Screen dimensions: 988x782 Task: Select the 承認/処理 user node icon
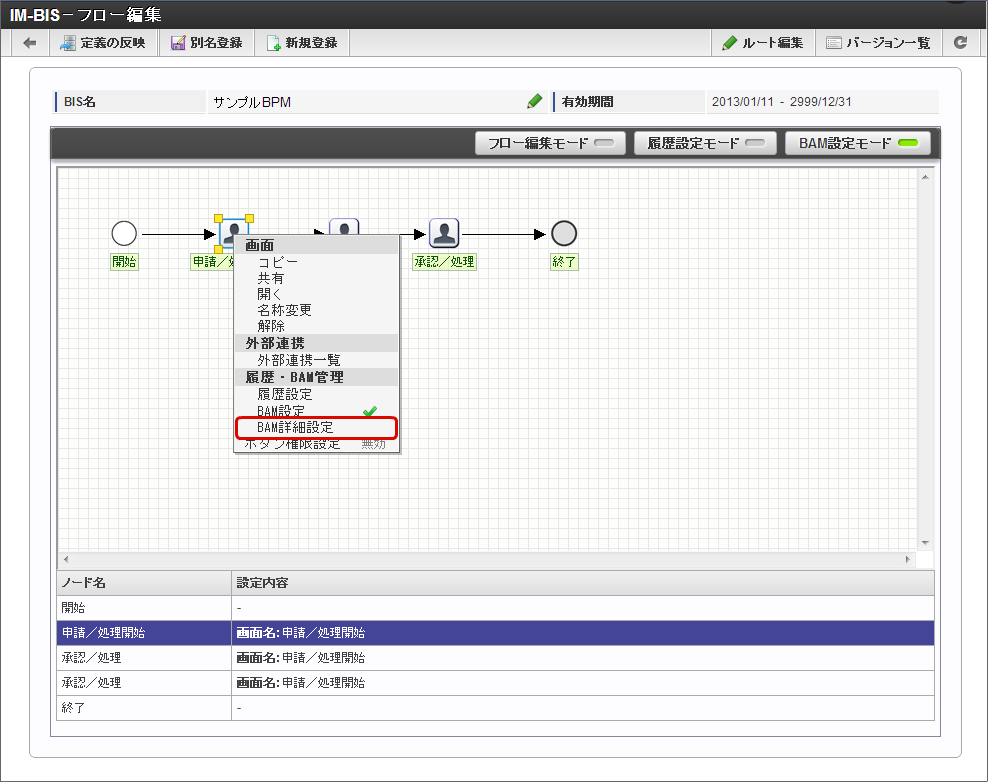tap(444, 234)
